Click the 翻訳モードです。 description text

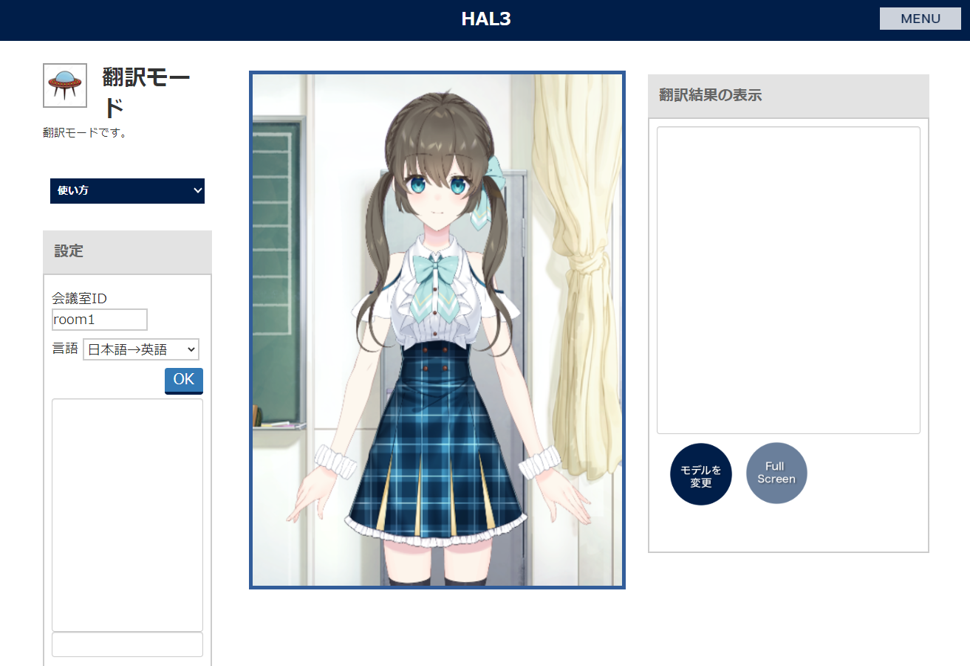pyautogui.click(x=85, y=133)
